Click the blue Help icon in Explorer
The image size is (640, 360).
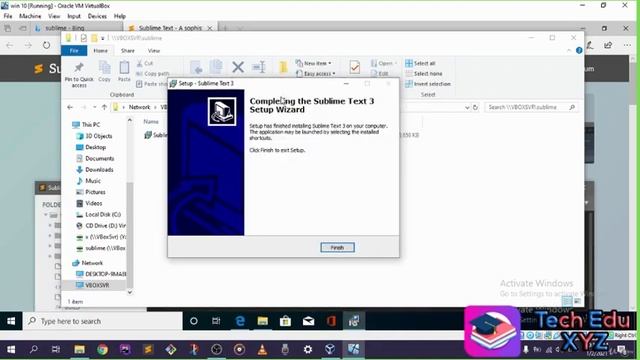[579, 50]
